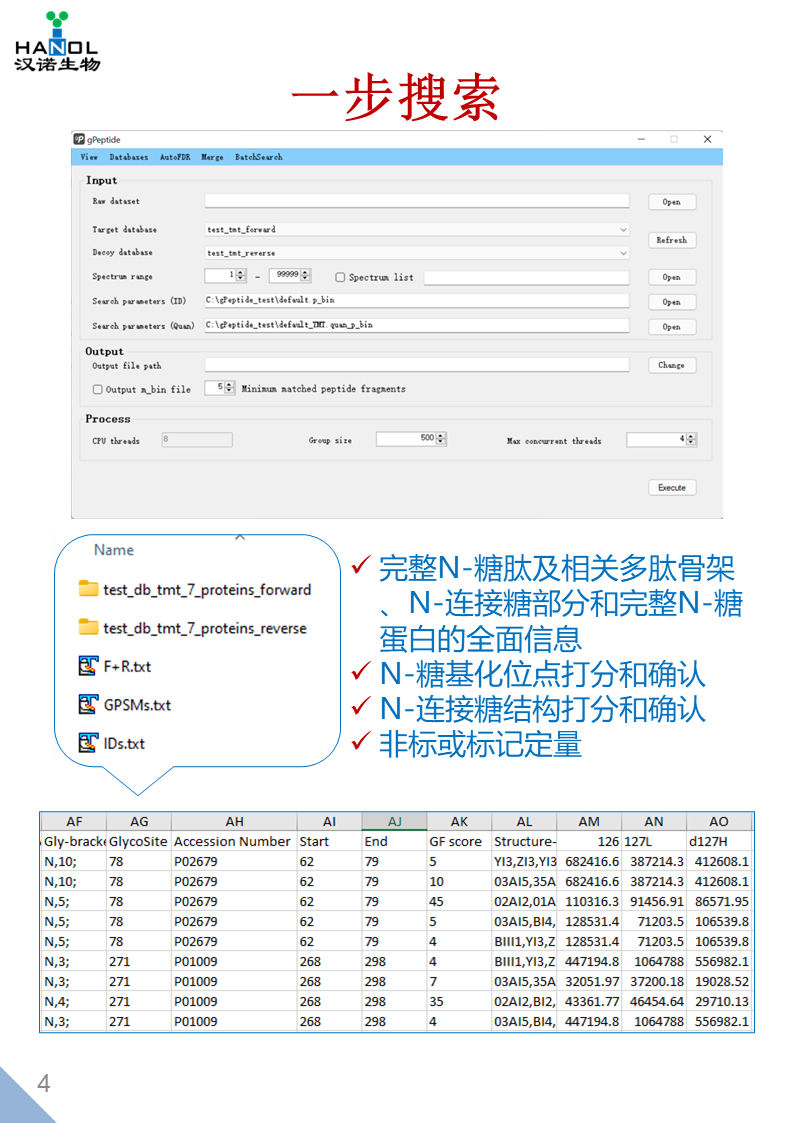Click the cell with GF score 45
Viewport: 794px width, 1123px height.
tap(459, 902)
